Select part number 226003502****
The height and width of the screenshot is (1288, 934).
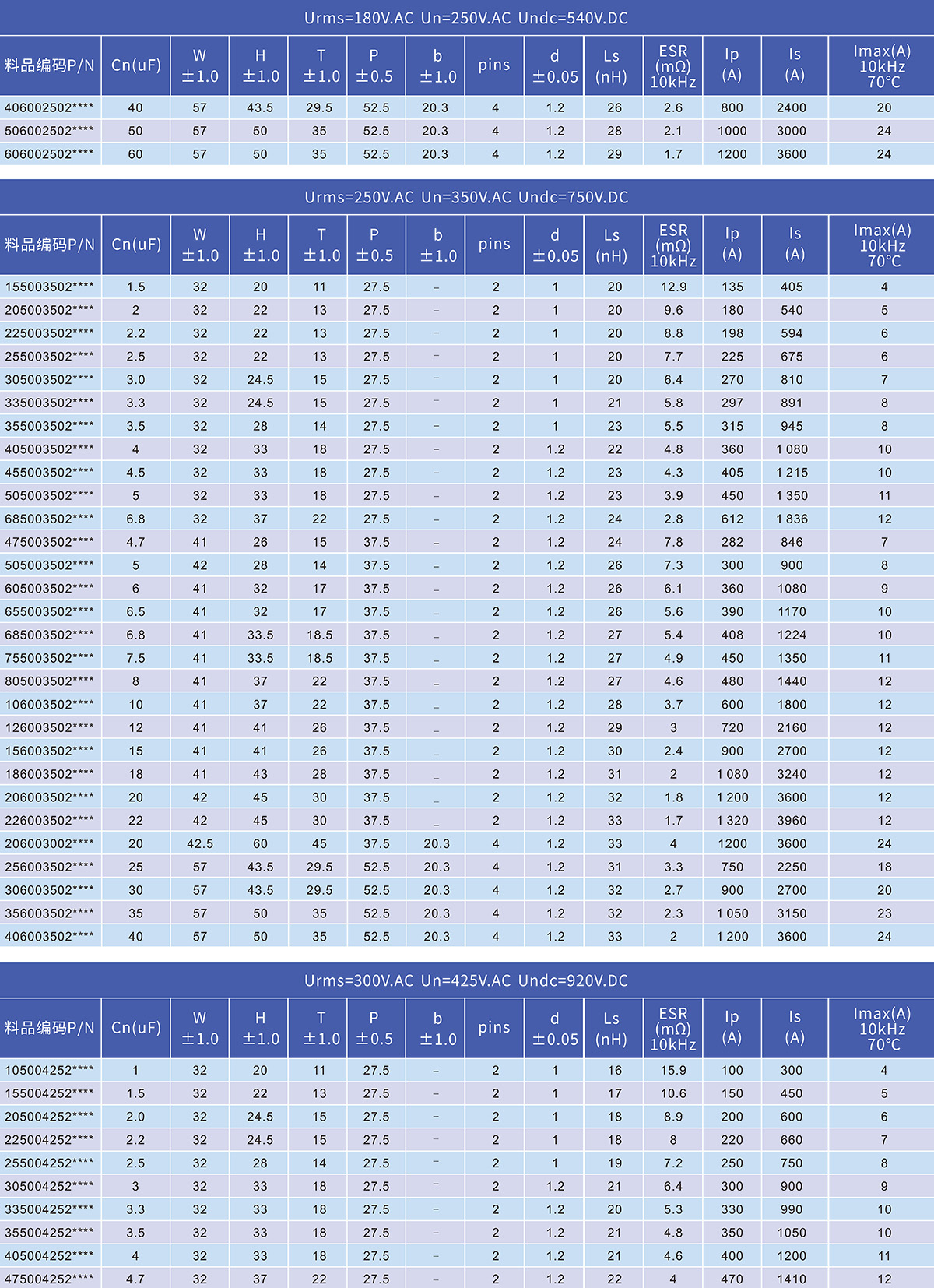point(49,821)
